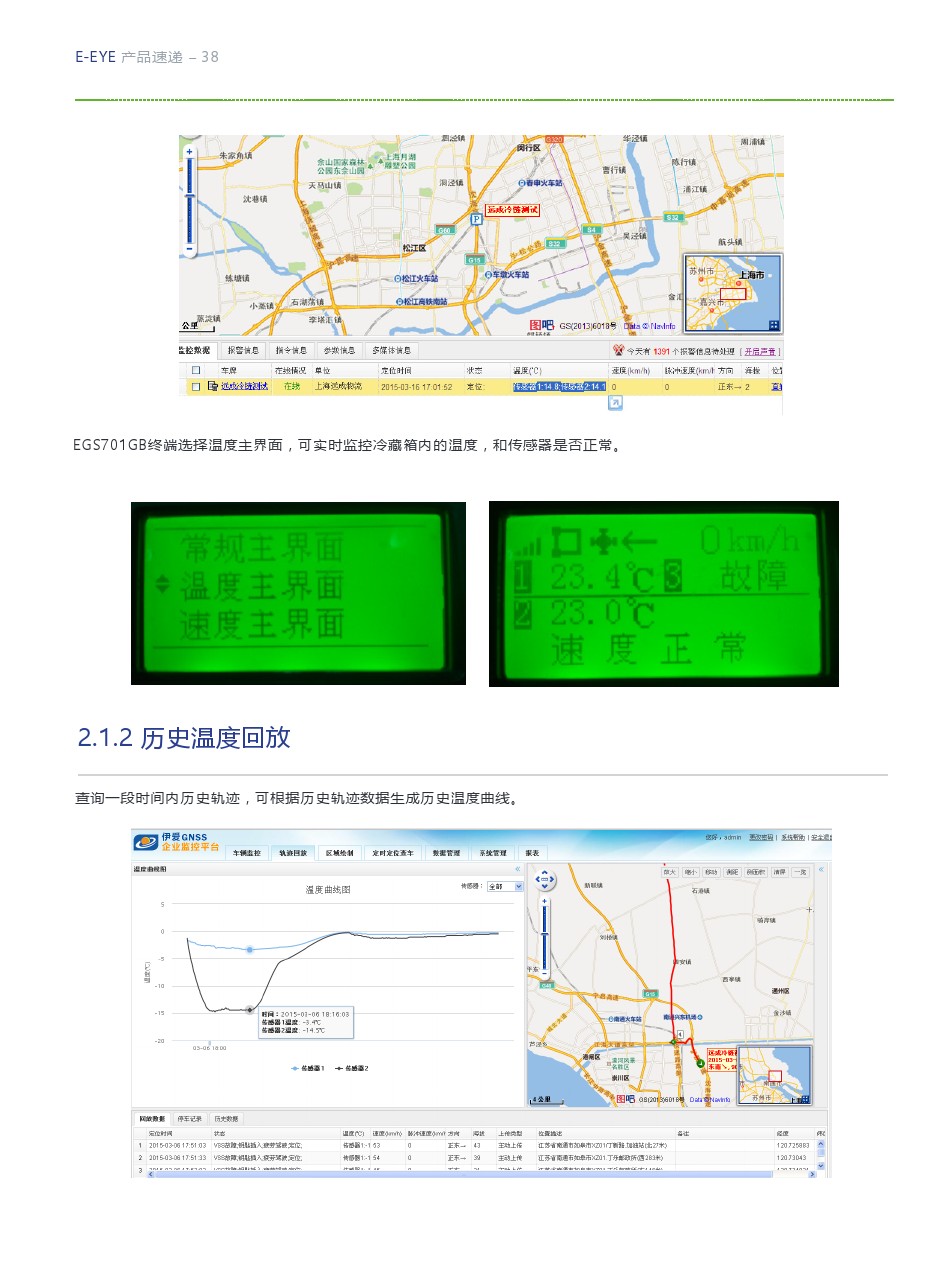Collapse the Shanghai overview minimap with its corner icon
This screenshot has width=945, height=1276.
pyautogui.click(x=774, y=325)
